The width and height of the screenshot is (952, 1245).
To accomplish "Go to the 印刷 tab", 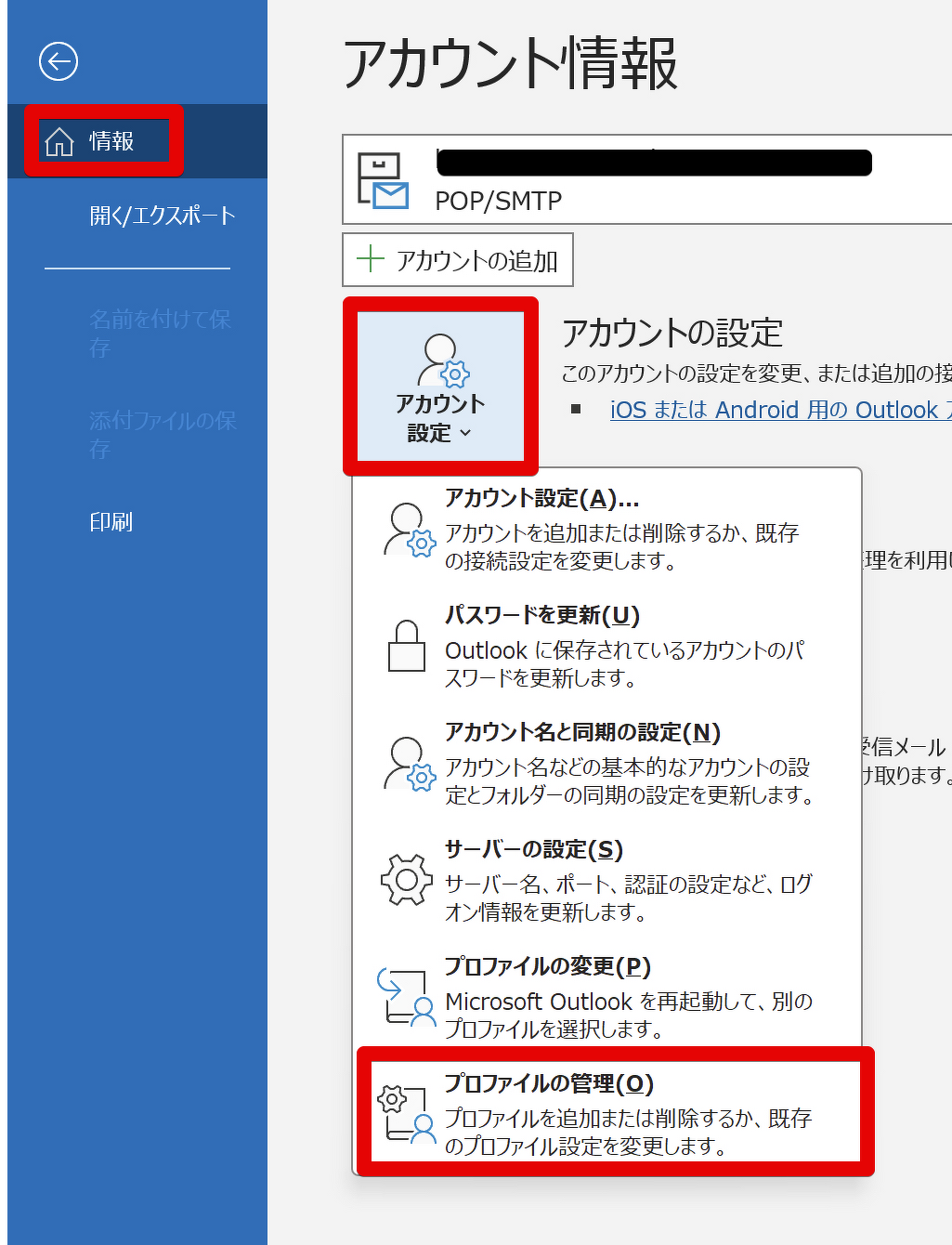I will (111, 522).
